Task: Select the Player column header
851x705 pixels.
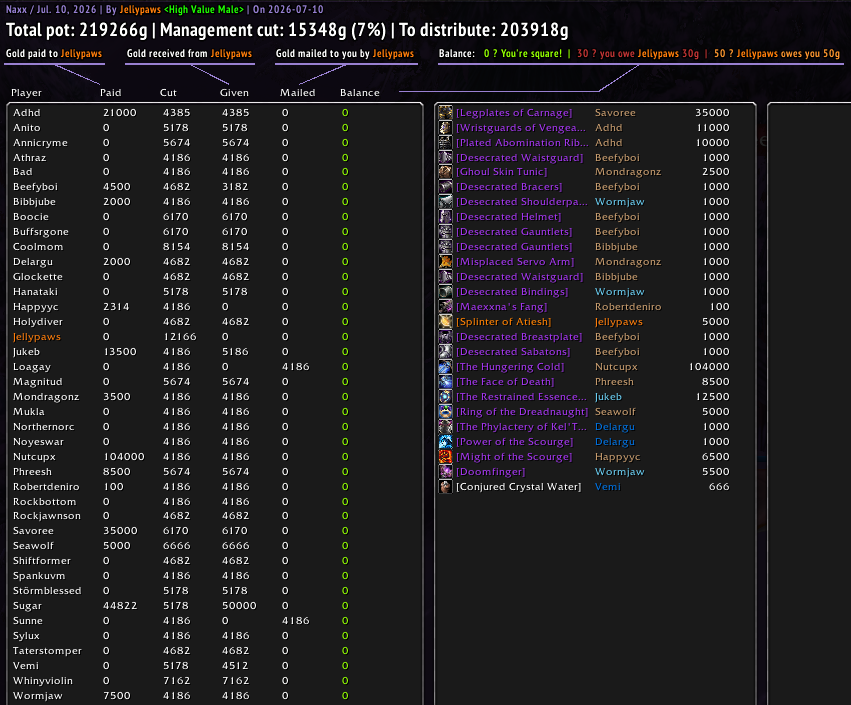Action: click(x=26, y=93)
